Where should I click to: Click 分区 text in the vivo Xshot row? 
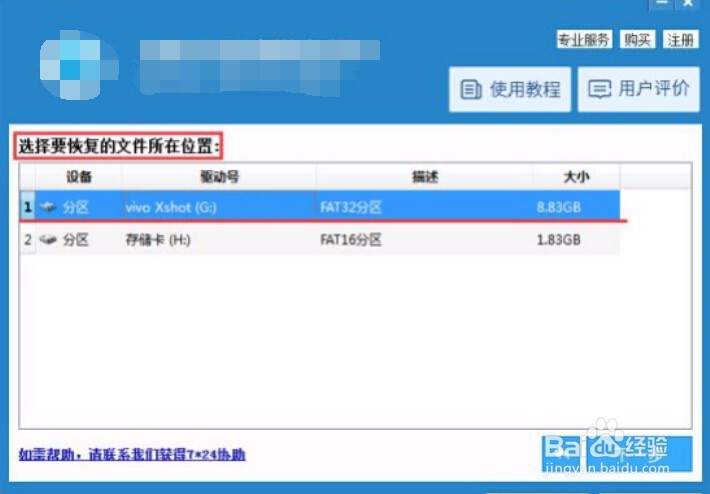point(76,207)
